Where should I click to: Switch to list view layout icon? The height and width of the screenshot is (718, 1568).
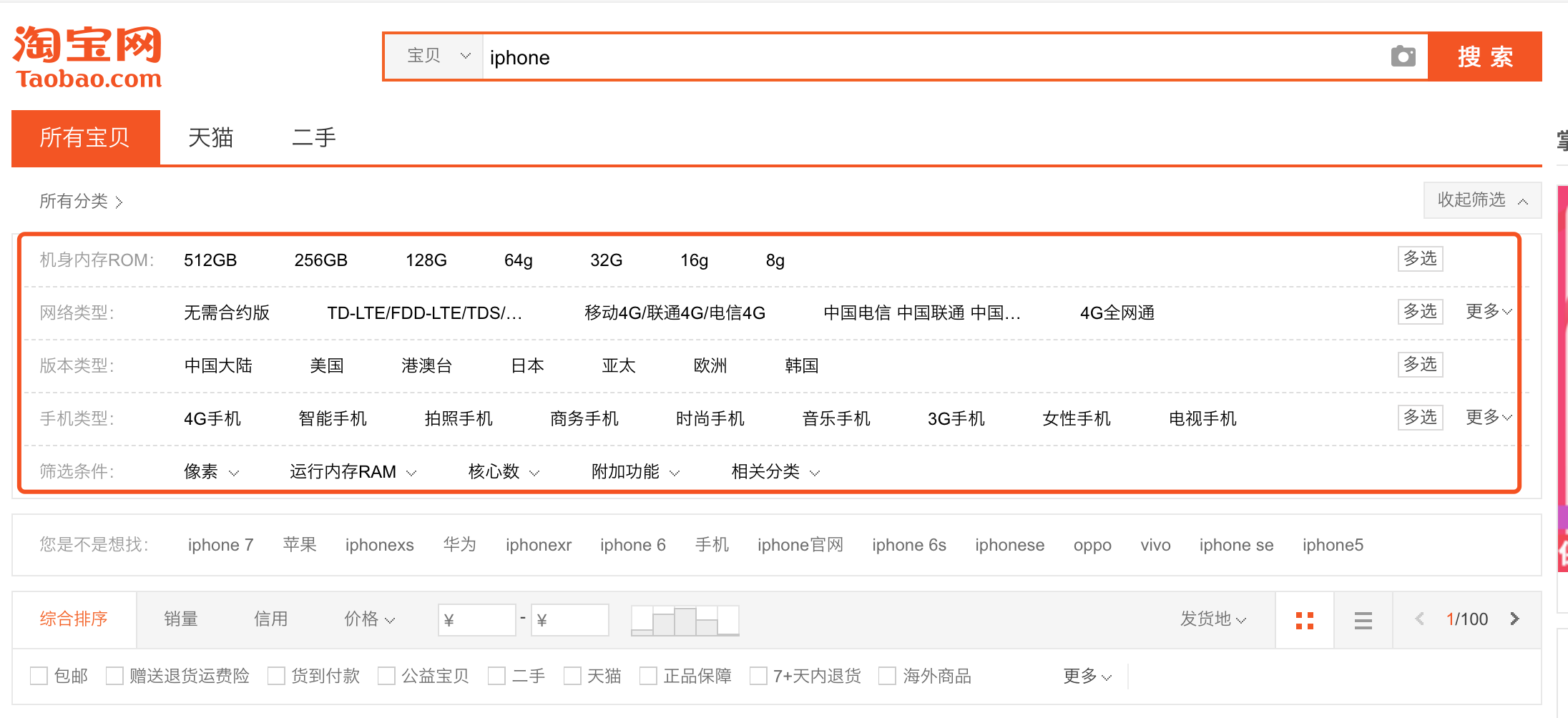1363,620
